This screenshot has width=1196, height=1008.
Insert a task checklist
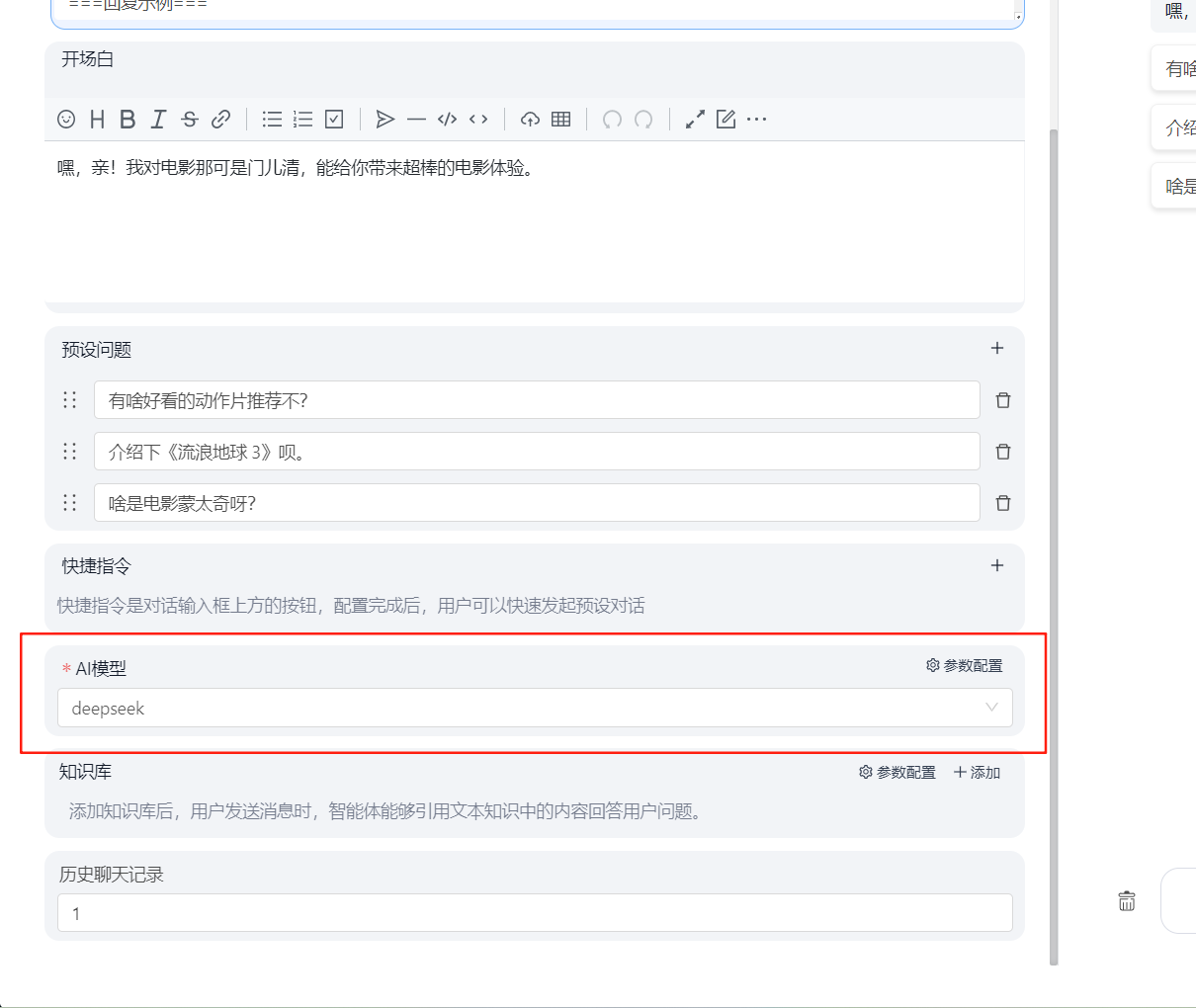tap(334, 120)
